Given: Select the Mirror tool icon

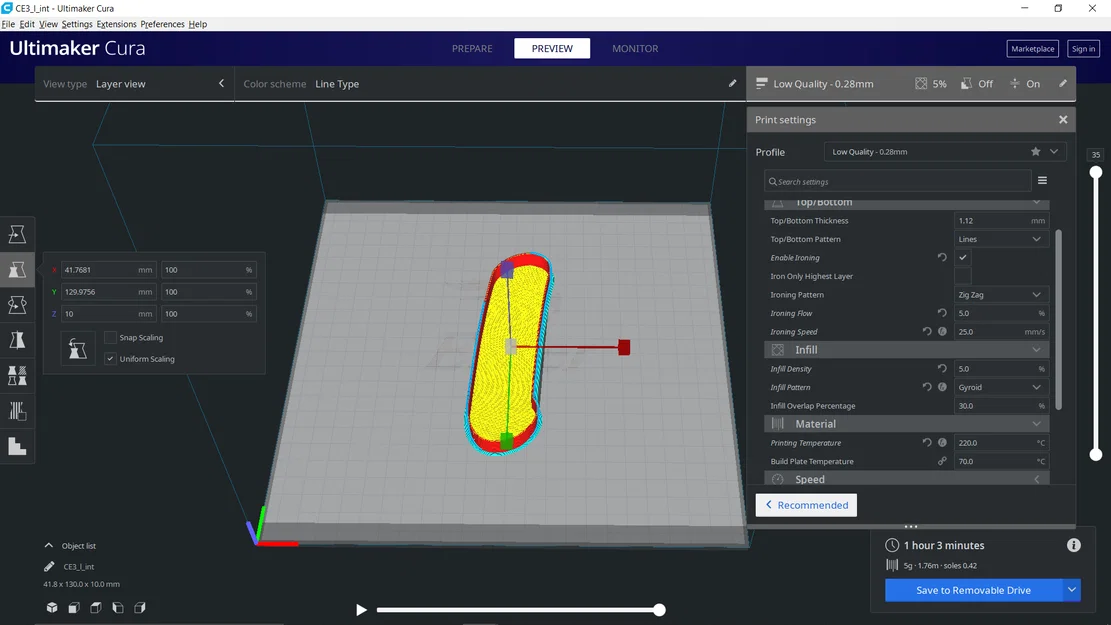Looking at the screenshot, I should tap(17, 340).
